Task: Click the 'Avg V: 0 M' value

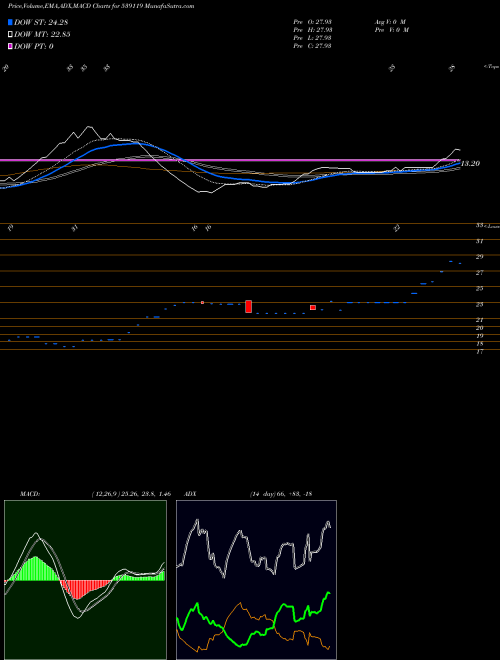Action: coord(389,22)
